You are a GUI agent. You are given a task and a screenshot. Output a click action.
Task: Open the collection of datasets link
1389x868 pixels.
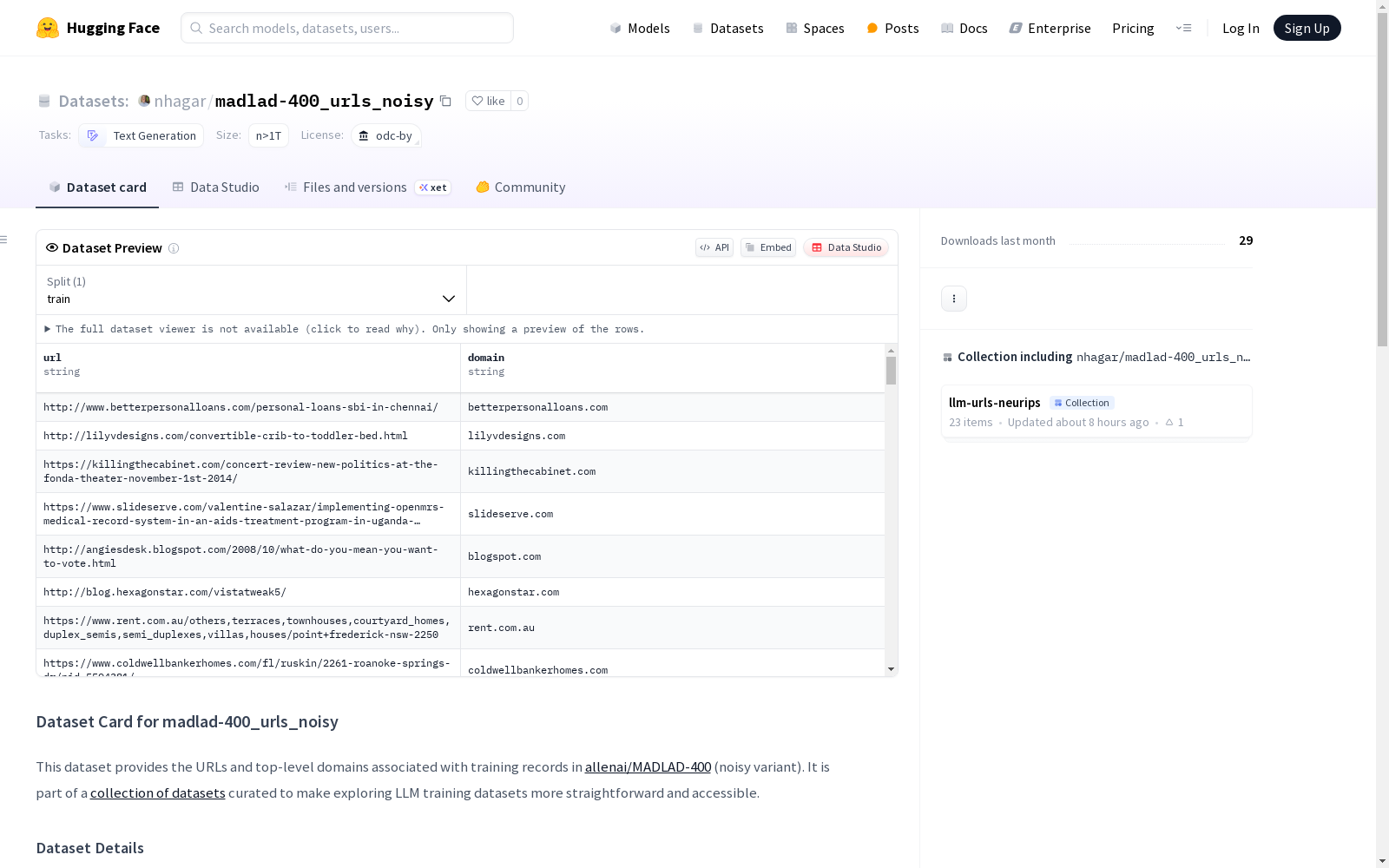(158, 793)
